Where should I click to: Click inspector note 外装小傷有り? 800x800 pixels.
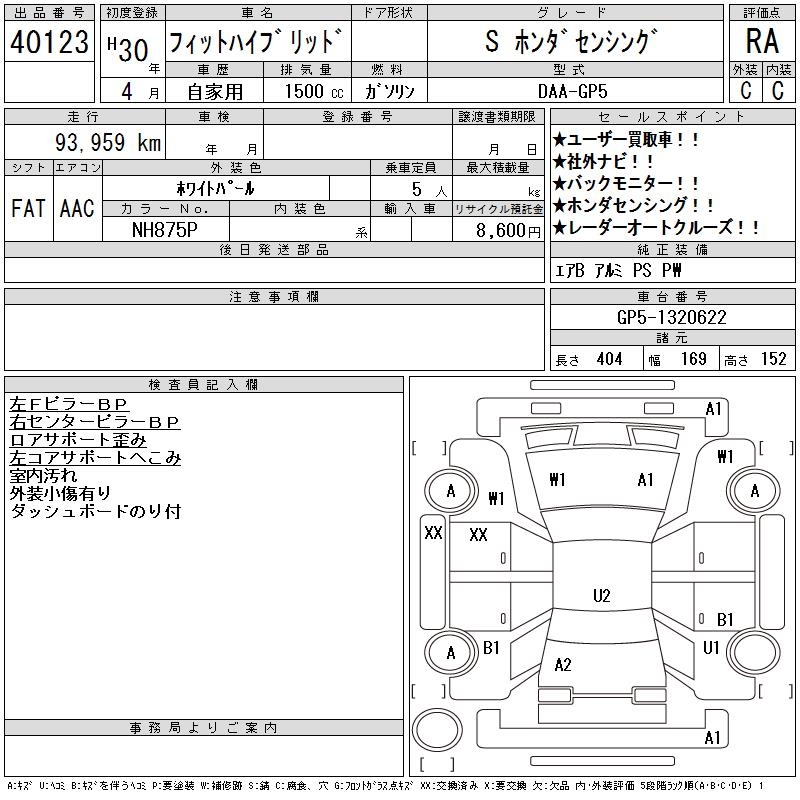tap(60, 493)
